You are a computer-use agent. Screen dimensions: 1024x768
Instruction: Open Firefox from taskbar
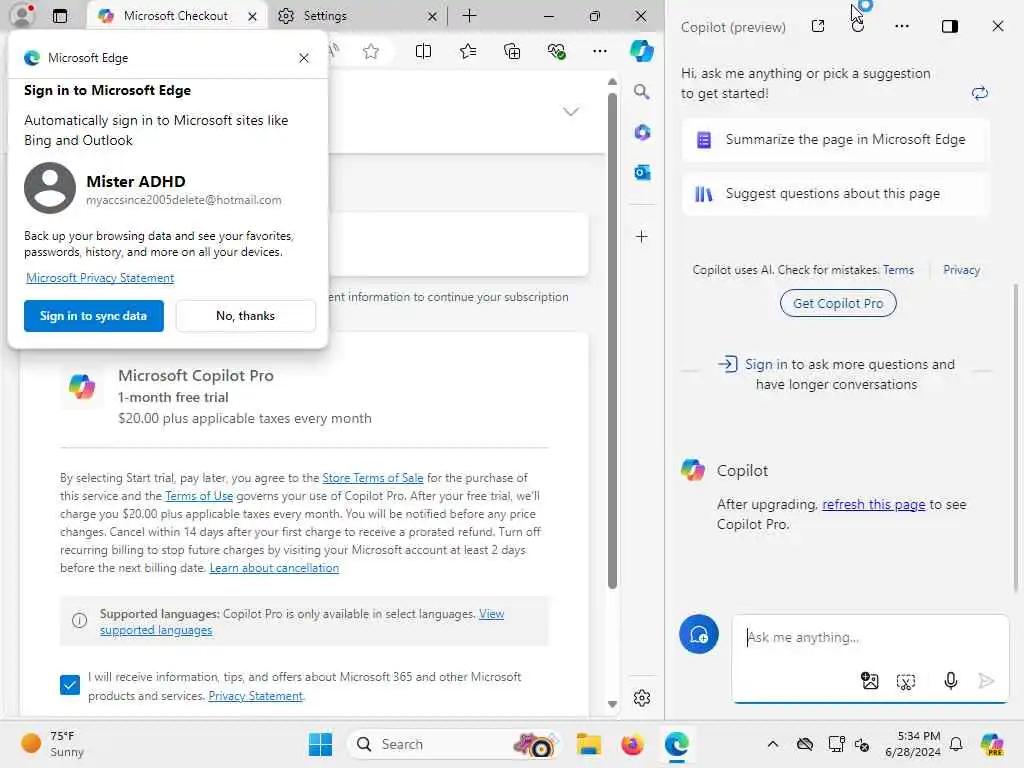coord(632,744)
